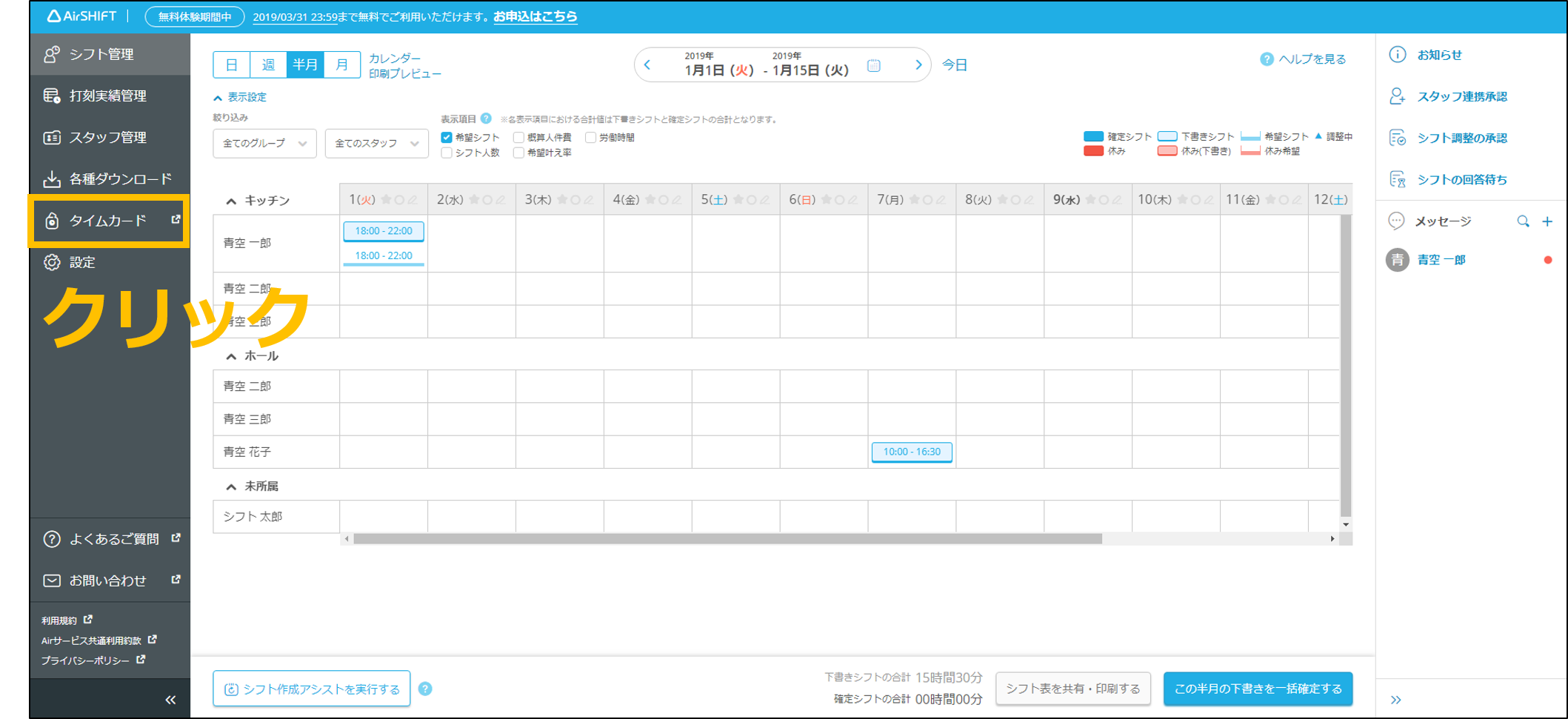Viewport: 1568px width, 719px height.
Task: Open シフト調整の承認 in the right panel
Action: (1461, 138)
